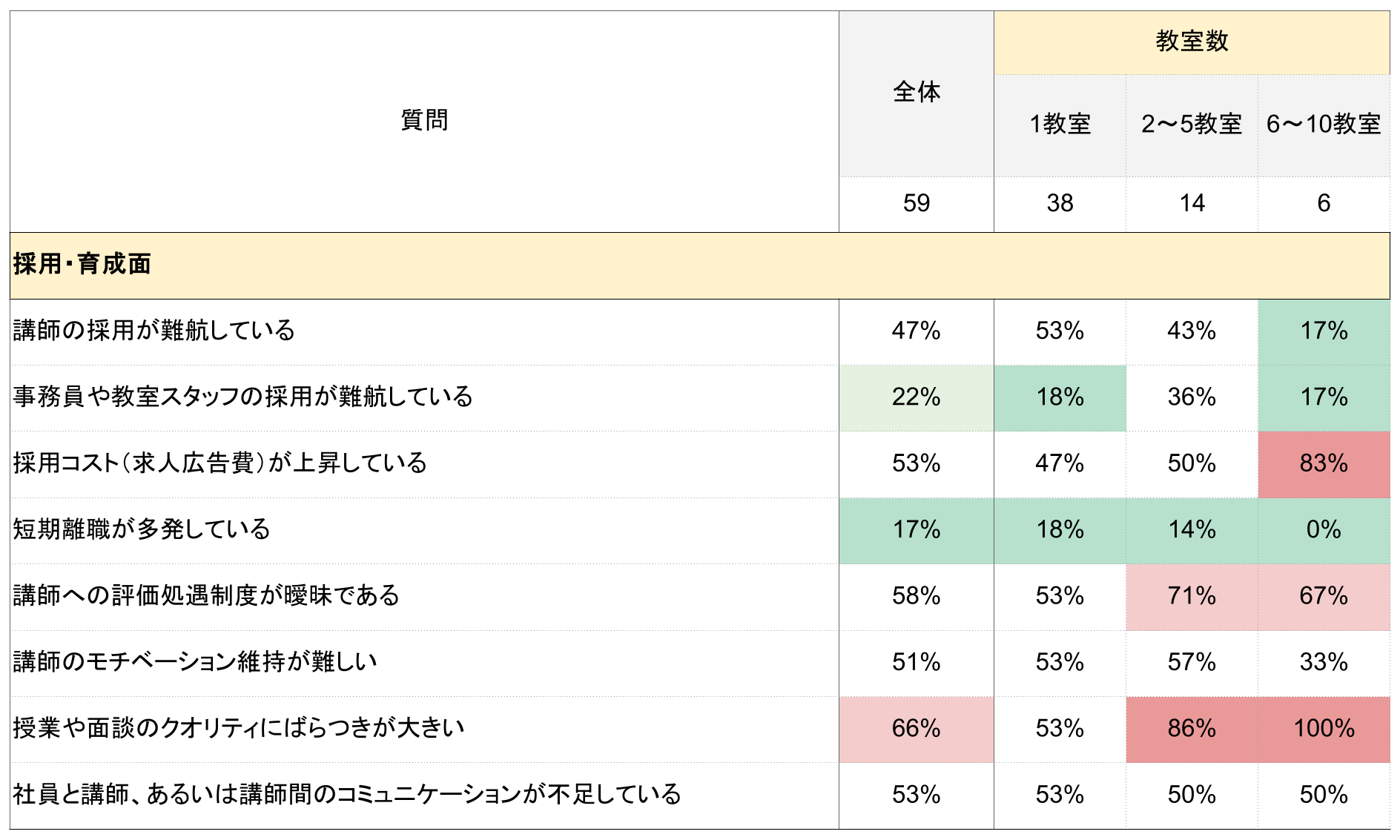Image resolution: width=1400 pixels, height=840 pixels.
Task: Click the red 100% cell
Action: 1323,729
